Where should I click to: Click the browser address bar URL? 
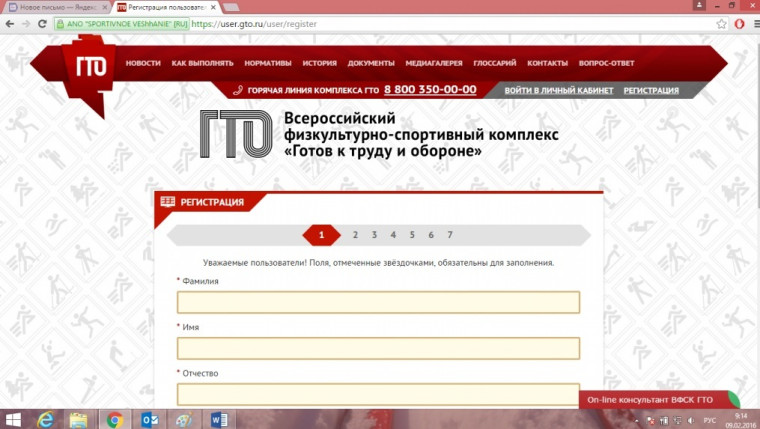[254, 24]
